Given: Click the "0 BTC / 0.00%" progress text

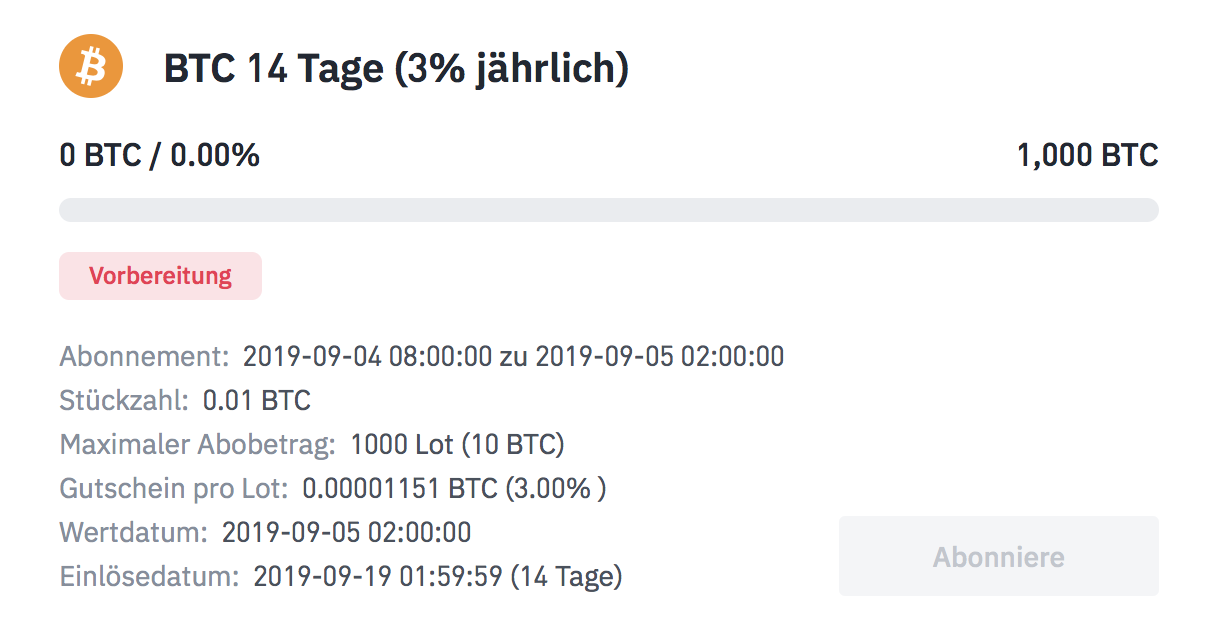Looking at the screenshot, I should (160, 155).
